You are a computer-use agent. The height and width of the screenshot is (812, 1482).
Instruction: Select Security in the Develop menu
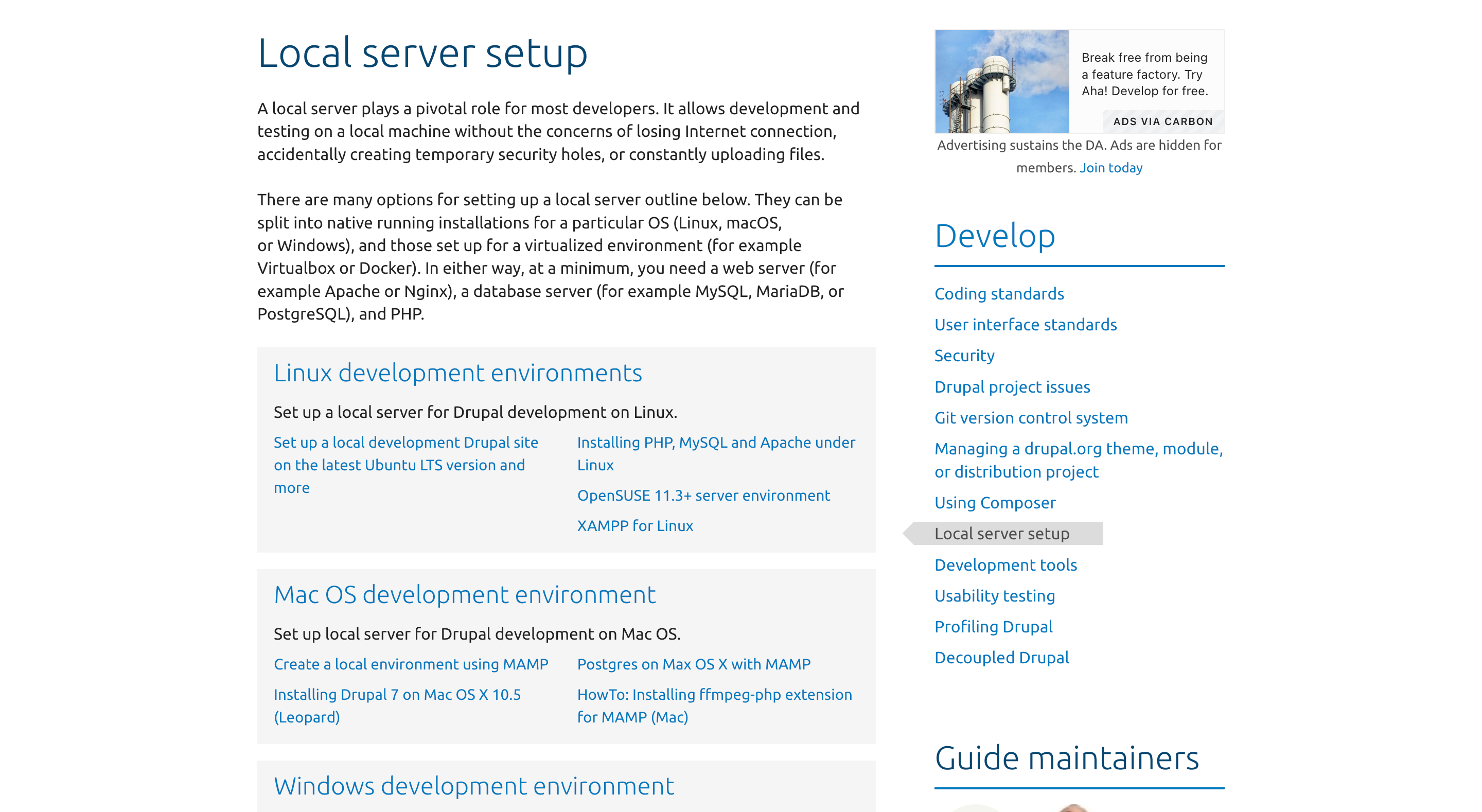coord(964,356)
